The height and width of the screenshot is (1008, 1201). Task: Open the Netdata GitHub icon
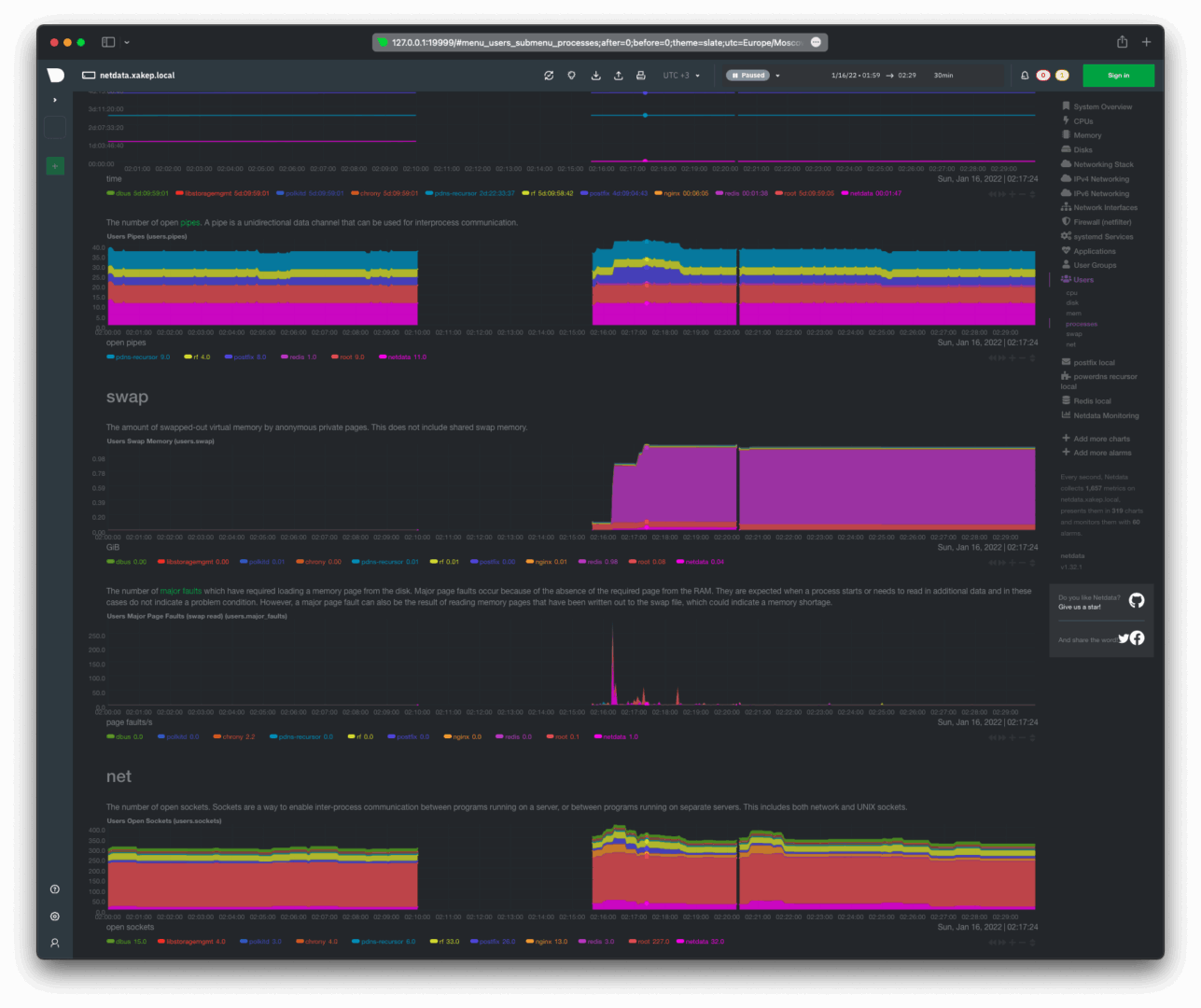click(x=1137, y=600)
